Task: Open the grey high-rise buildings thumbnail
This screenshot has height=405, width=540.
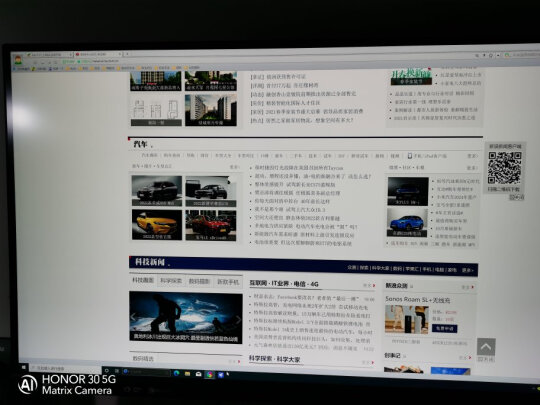Action: (x=211, y=110)
